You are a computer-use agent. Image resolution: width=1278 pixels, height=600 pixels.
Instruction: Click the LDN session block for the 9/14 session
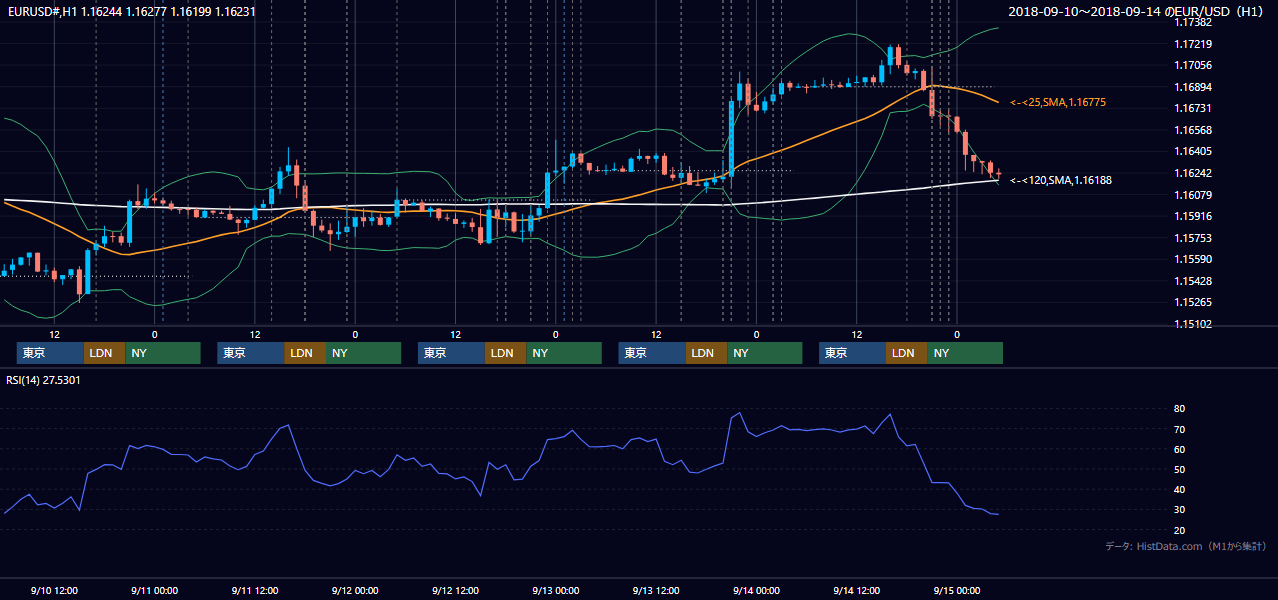[x=906, y=353]
